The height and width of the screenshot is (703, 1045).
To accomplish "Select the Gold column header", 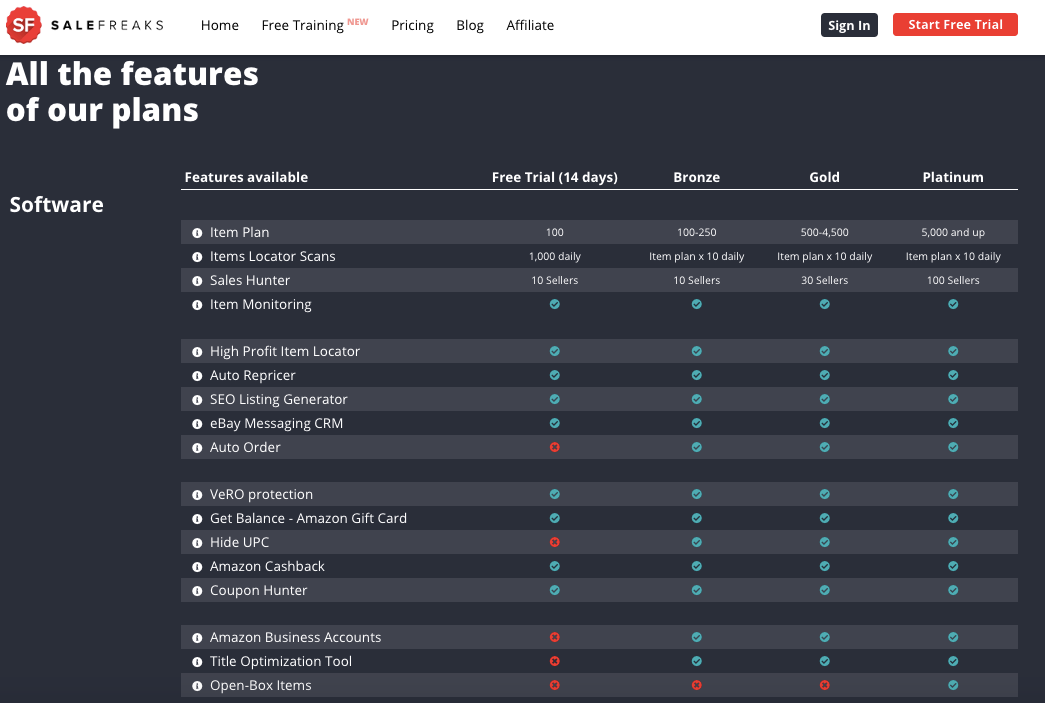I will pyautogui.click(x=824, y=177).
